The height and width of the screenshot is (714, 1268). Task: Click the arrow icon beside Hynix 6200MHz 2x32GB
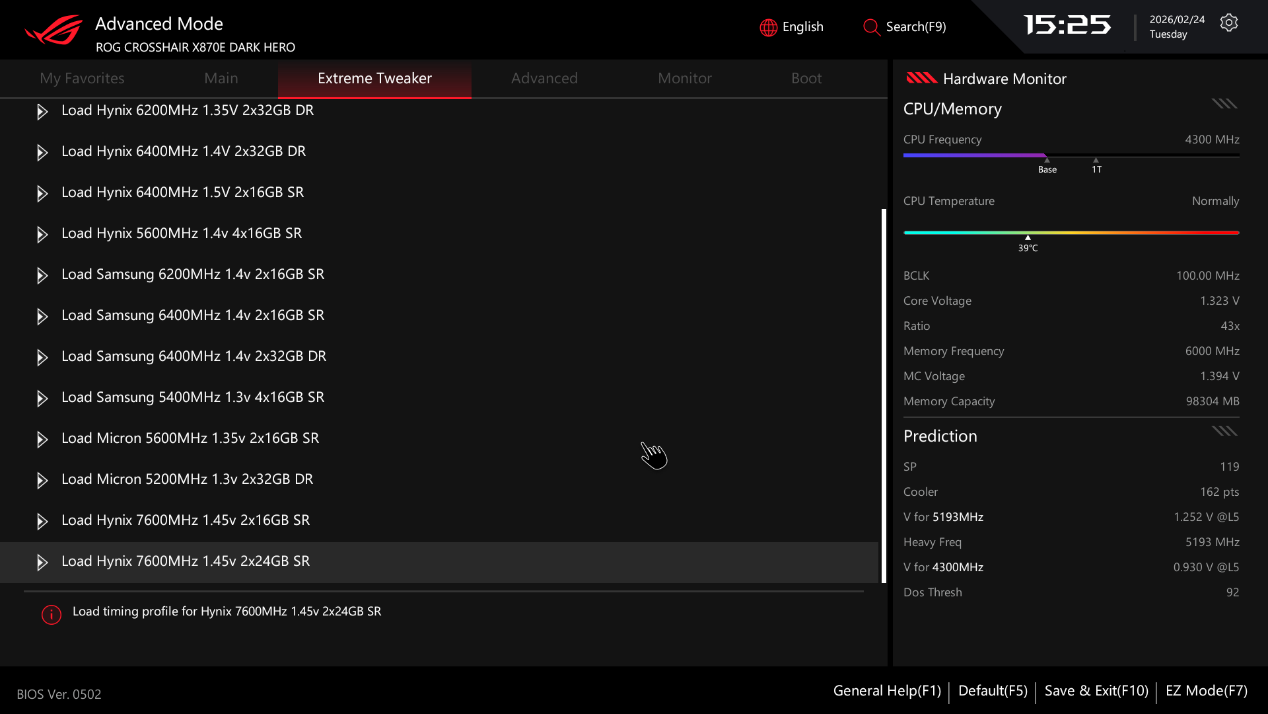42,111
